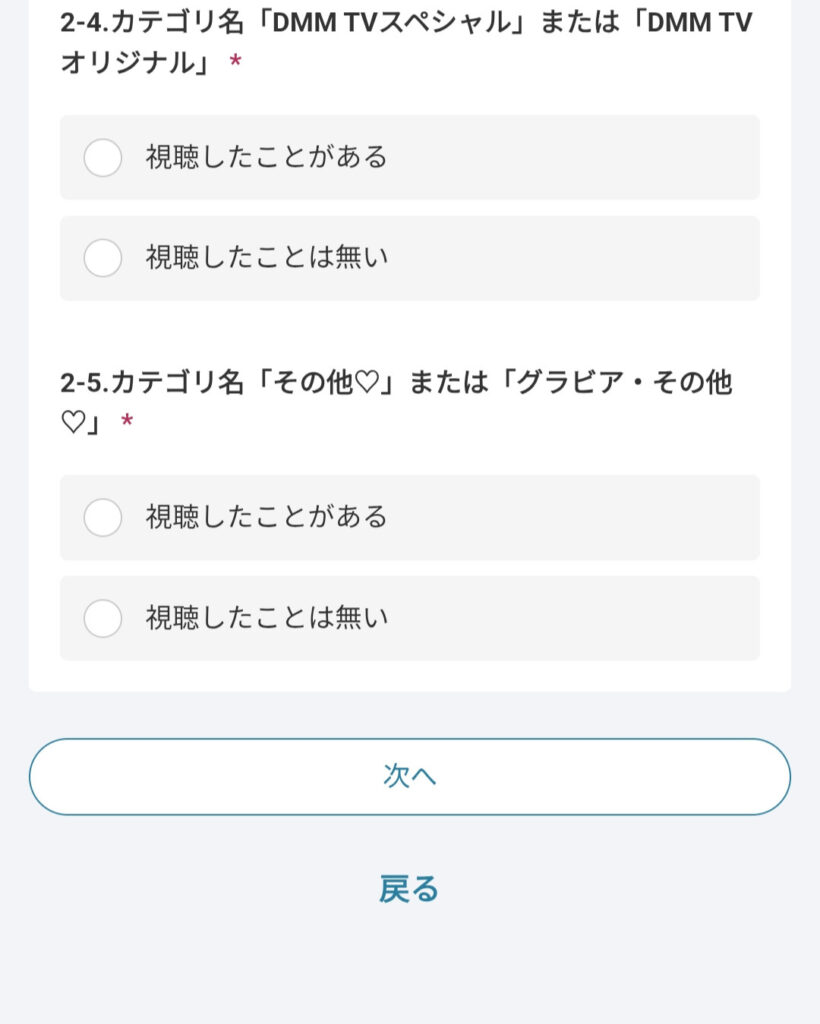Click the red required asterisk of question 2-5

pos(127,424)
